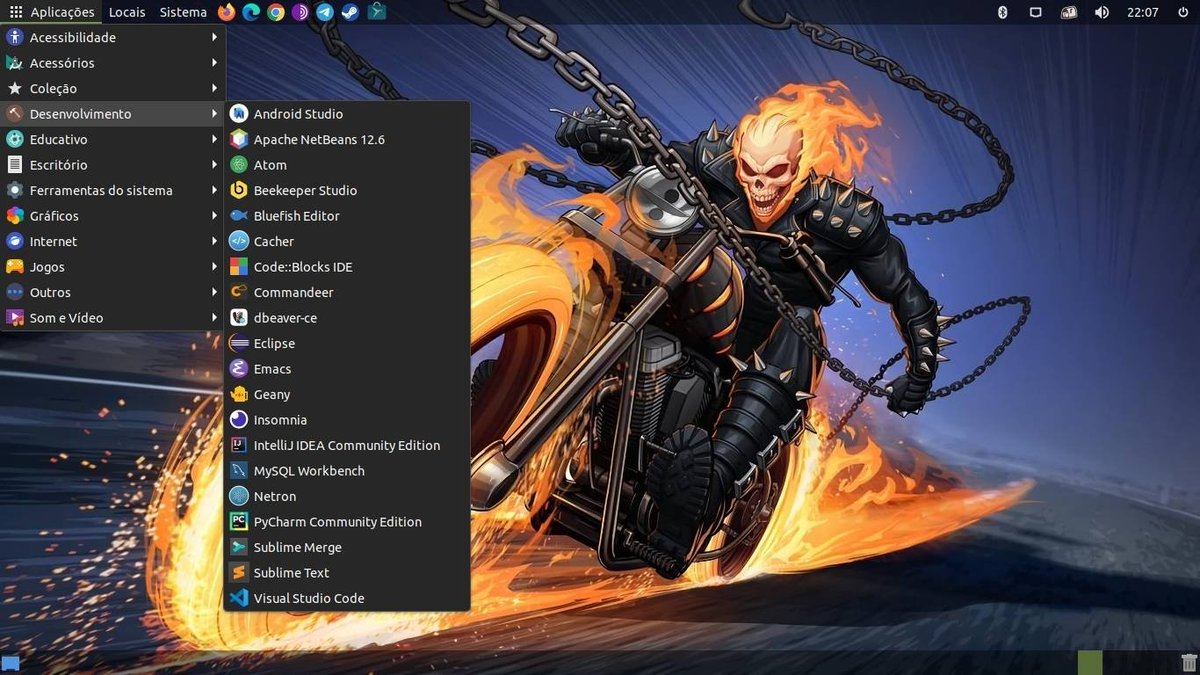
Task: Launch PyCharm Community Edition
Action: (x=346, y=522)
